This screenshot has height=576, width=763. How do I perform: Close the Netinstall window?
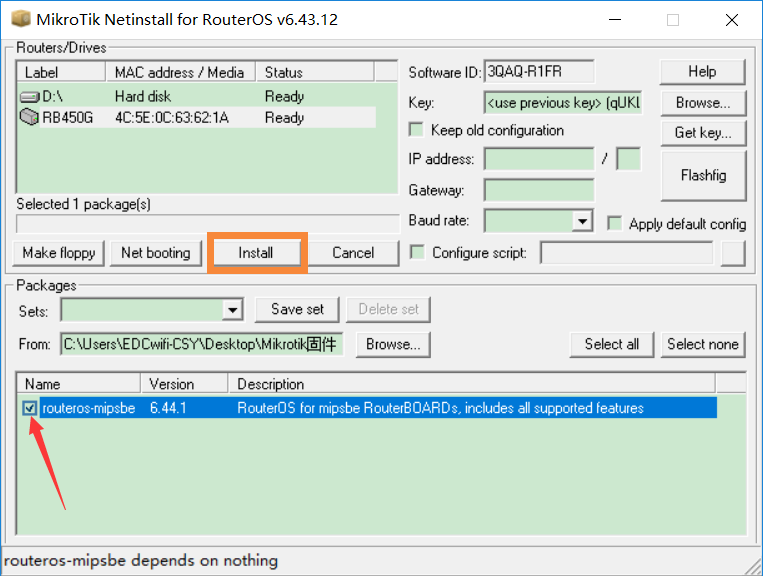(x=732, y=20)
